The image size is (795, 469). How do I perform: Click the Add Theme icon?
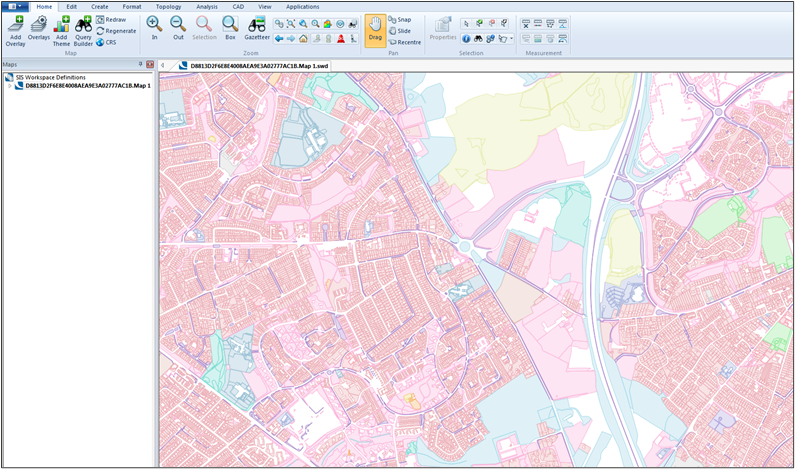tap(61, 26)
